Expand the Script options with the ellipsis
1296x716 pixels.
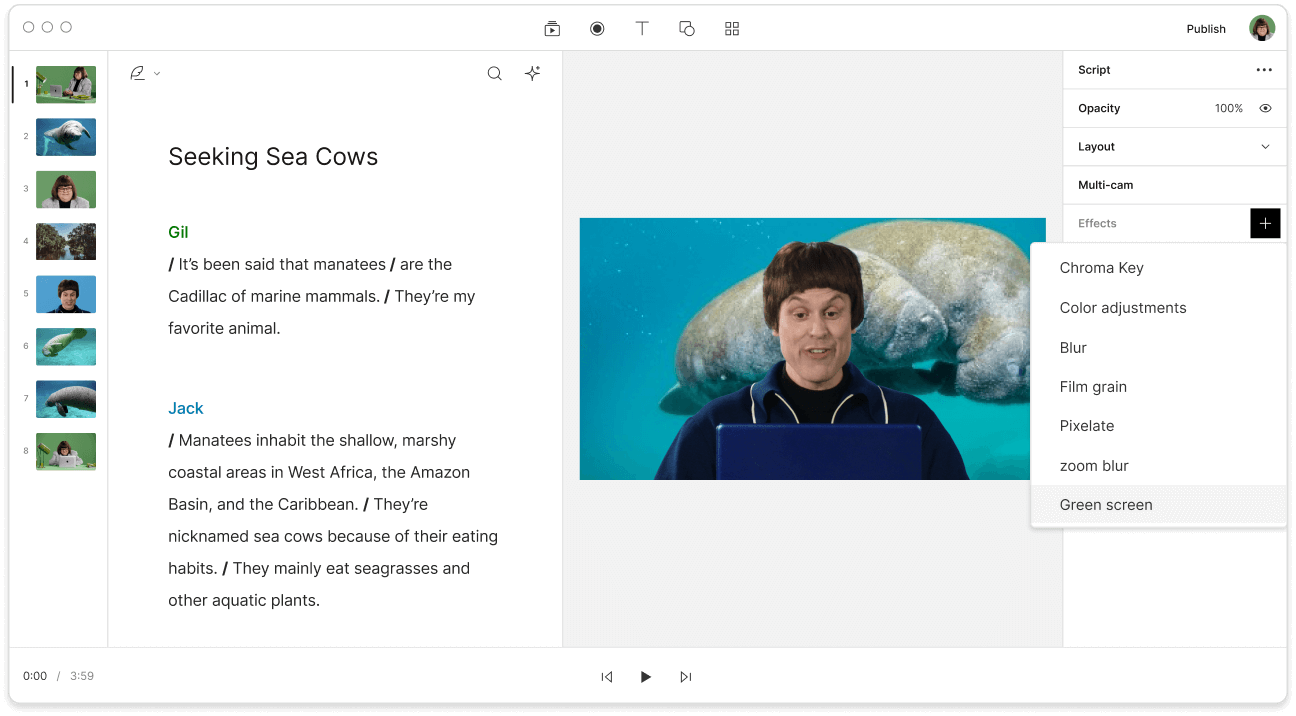pos(1264,69)
